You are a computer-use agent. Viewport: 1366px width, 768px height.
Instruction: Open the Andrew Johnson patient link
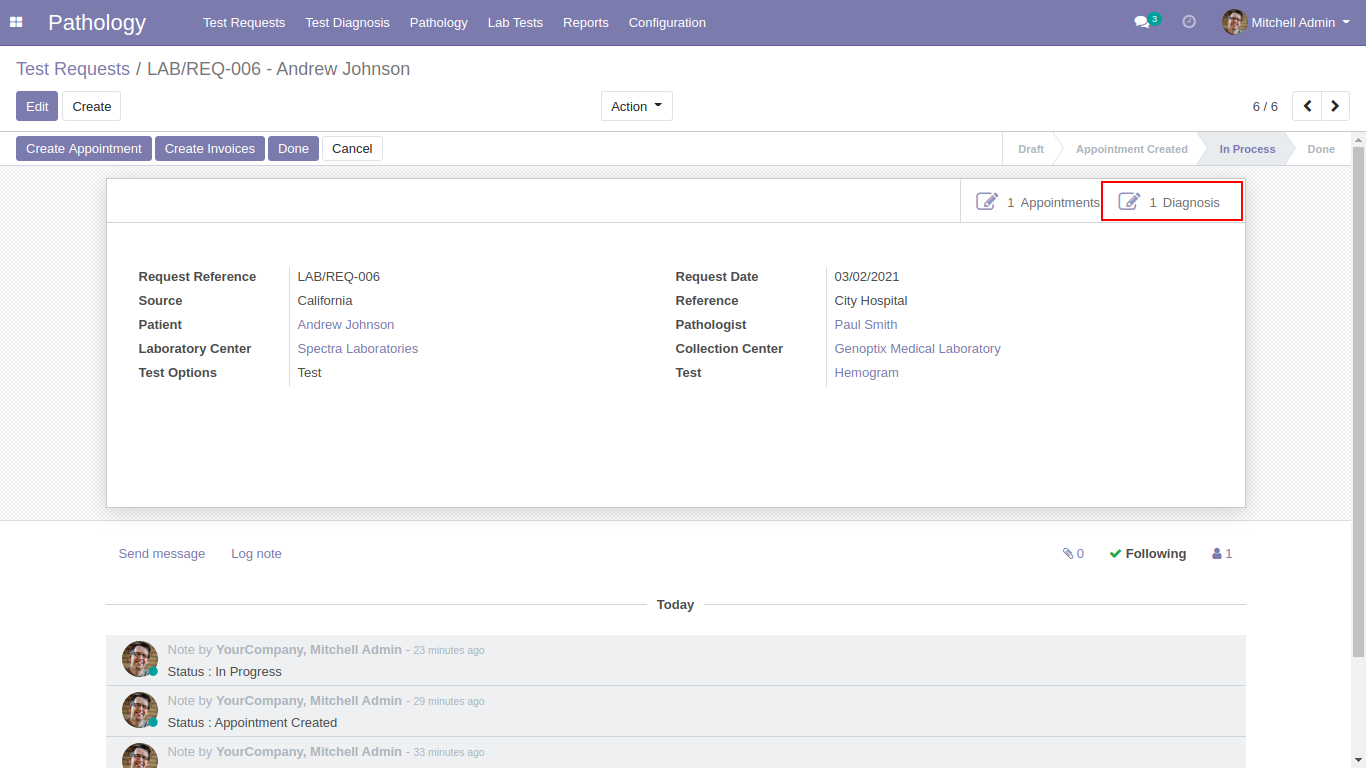tap(346, 325)
